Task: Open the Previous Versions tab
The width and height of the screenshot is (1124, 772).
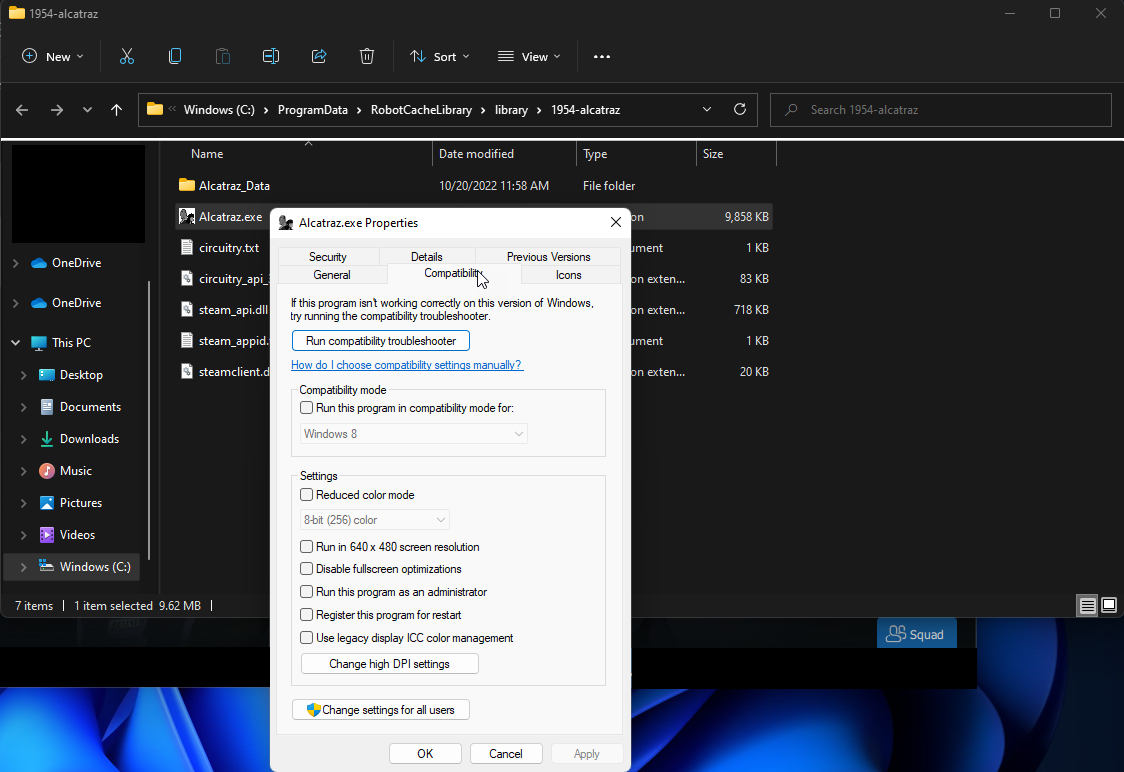Action: 548,257
